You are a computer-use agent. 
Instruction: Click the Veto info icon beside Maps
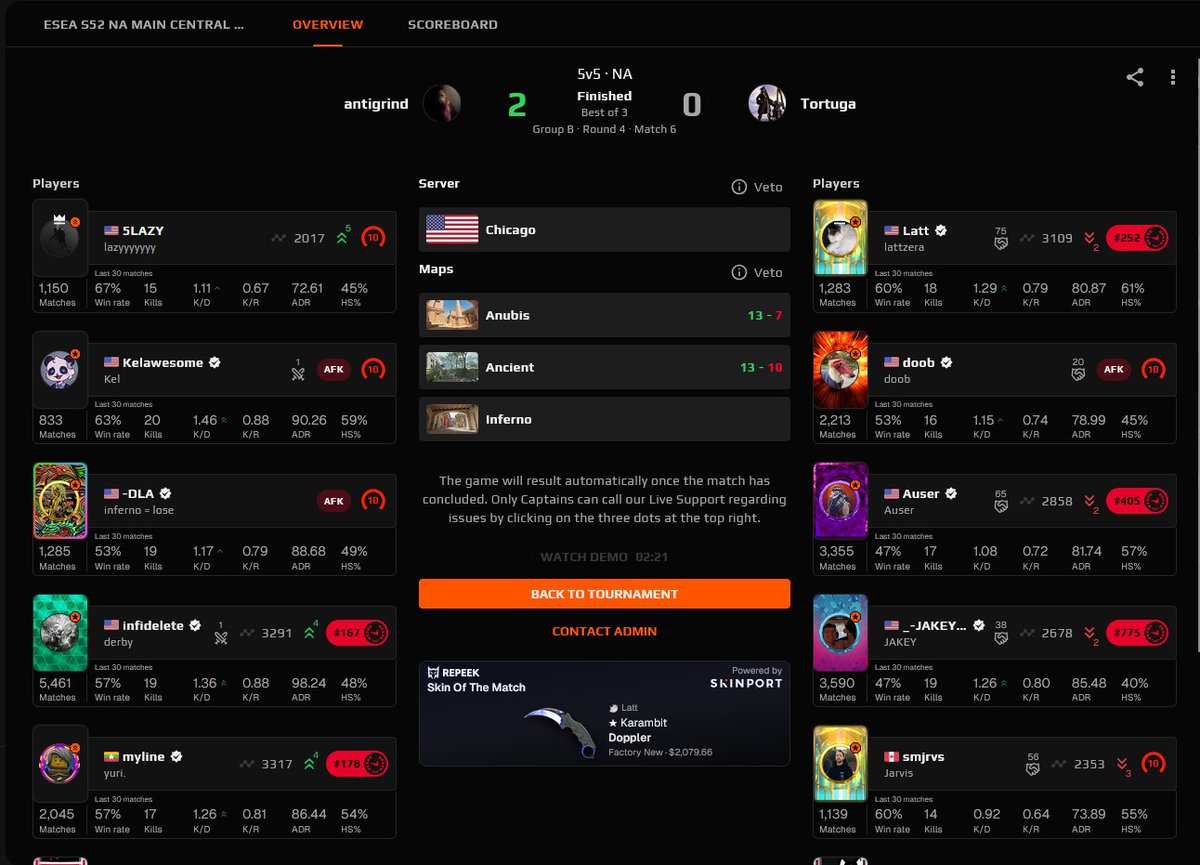point(739,272)
